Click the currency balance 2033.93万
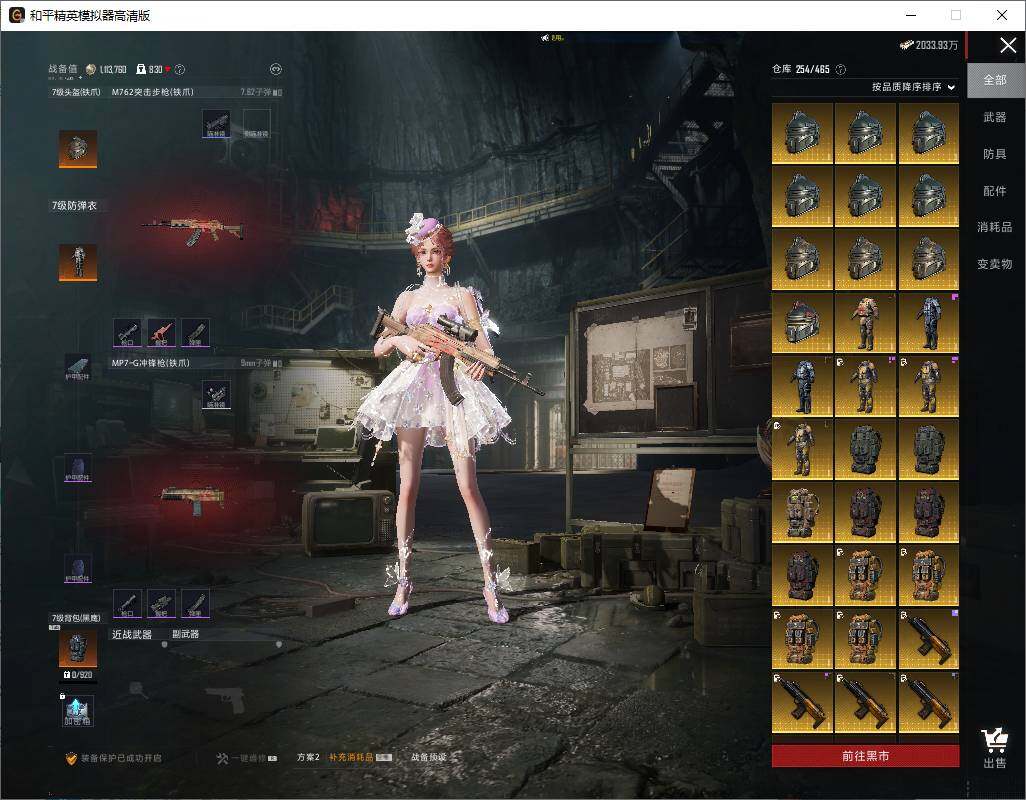Viewport: 1026px width, 800px height. [929, 45]
